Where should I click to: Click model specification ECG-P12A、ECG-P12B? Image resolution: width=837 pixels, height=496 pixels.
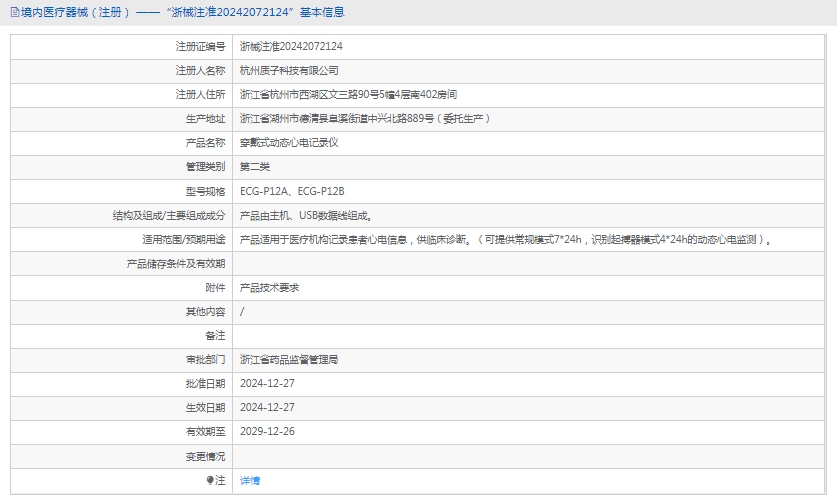pyautogui.click(x=299, y=191)
